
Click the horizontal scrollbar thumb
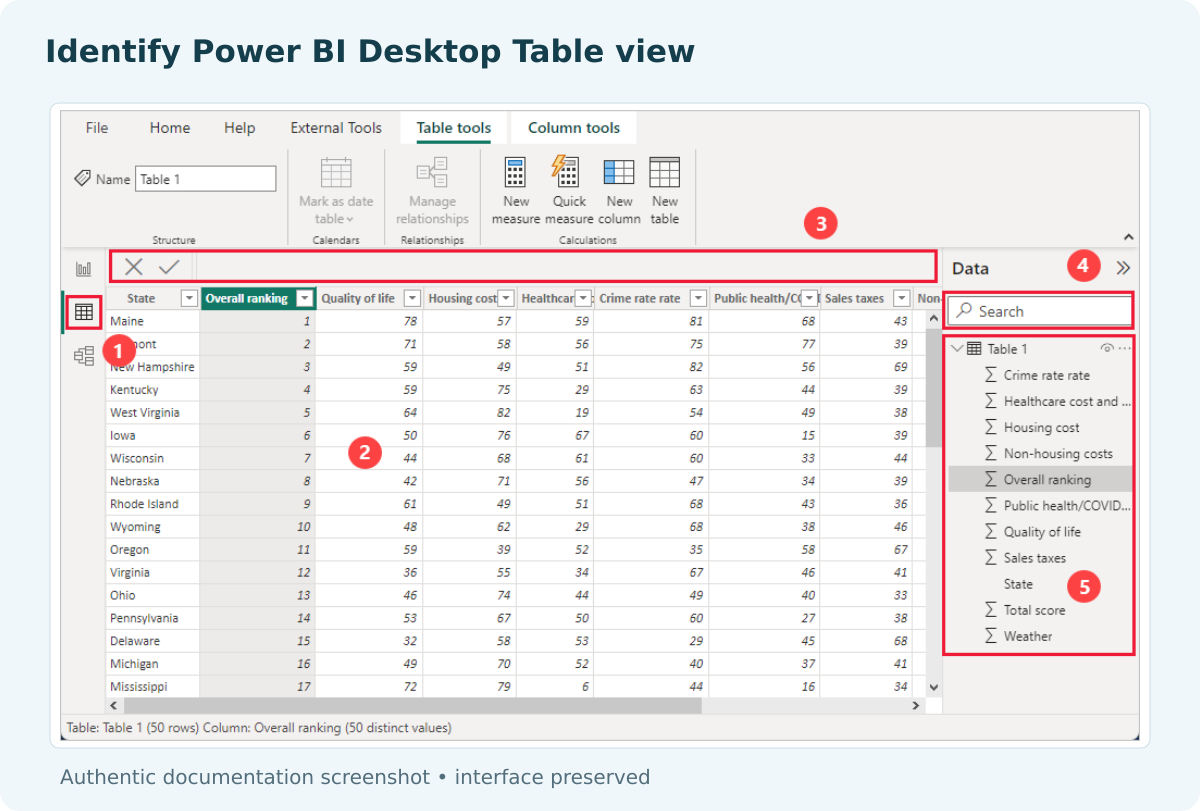click(413, 705)
